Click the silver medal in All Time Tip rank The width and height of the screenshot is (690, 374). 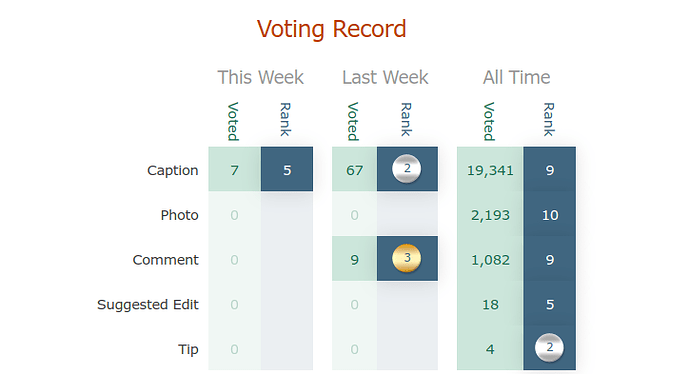(x=549, y=348)
